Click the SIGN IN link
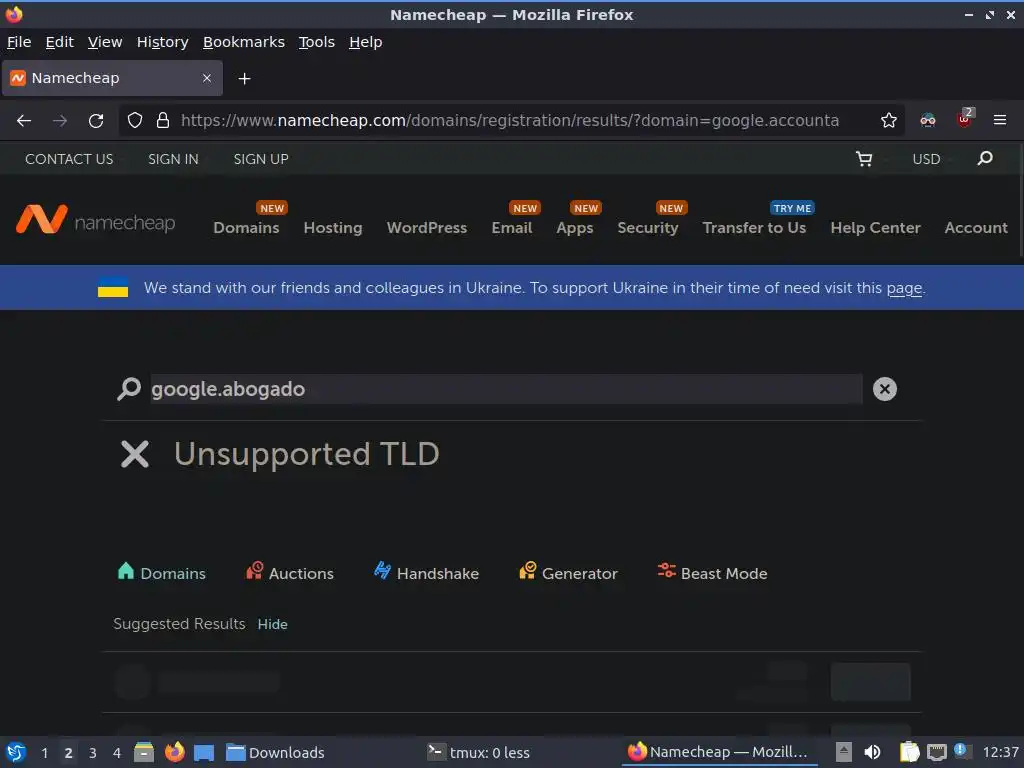 [x=173, y=159]
